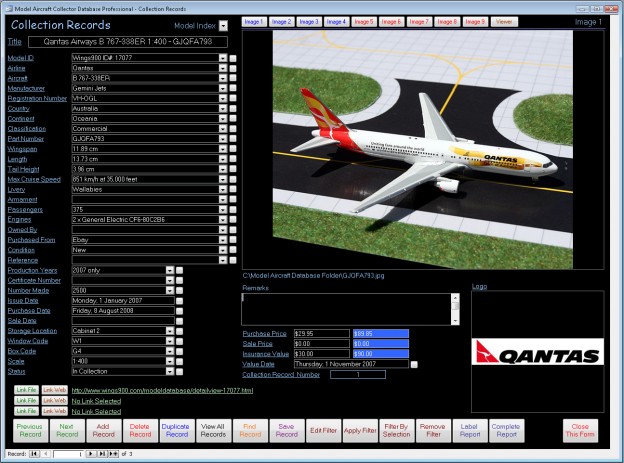Open the Continent dropdown arrow
The image size is (624, 463).
tap(222, 119)
